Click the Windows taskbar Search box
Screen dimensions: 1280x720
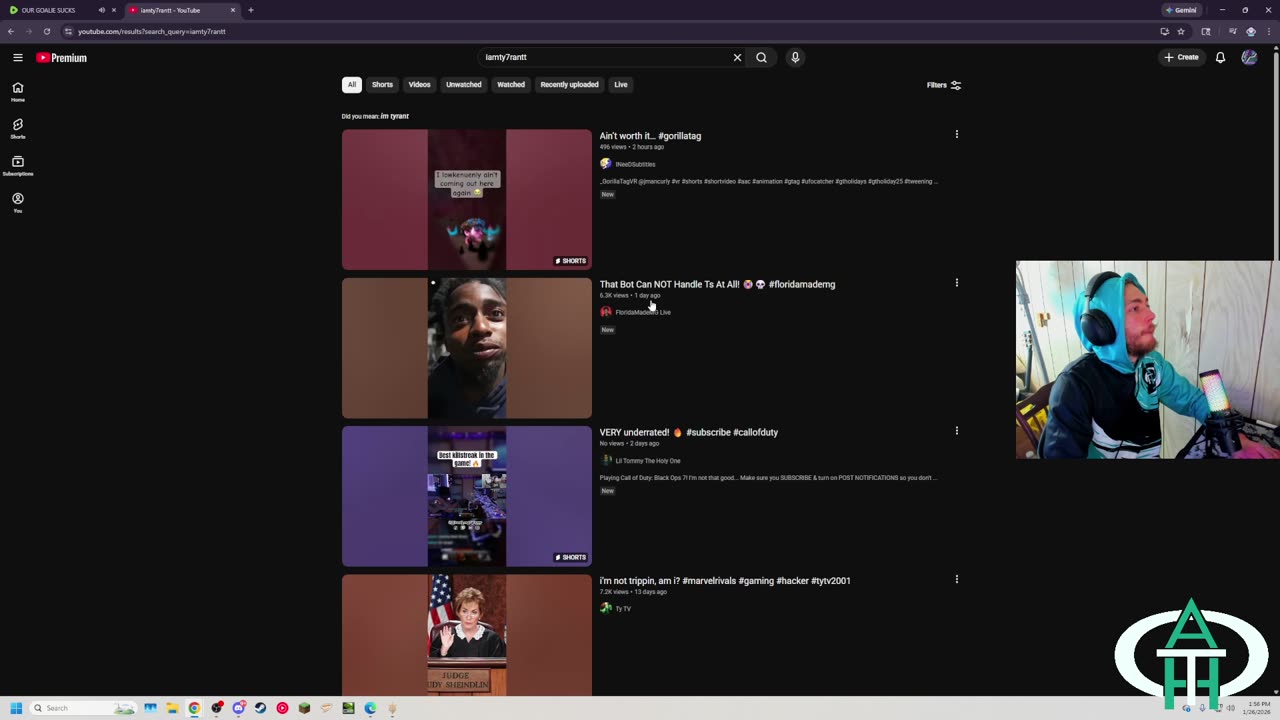point(84,708)
